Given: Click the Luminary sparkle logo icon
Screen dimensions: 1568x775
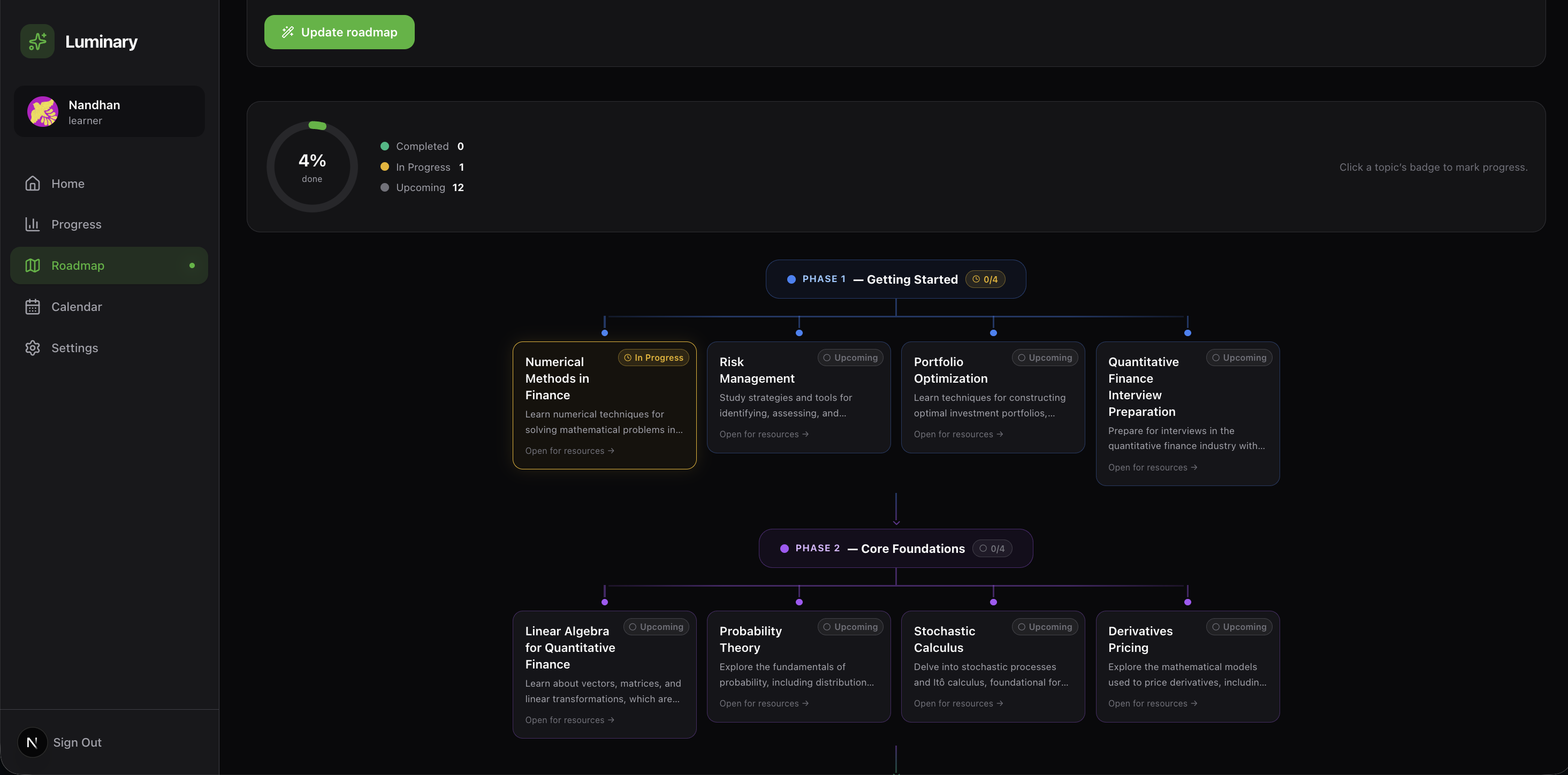Looking at the screenshot, I should click(x=37, y=41).
